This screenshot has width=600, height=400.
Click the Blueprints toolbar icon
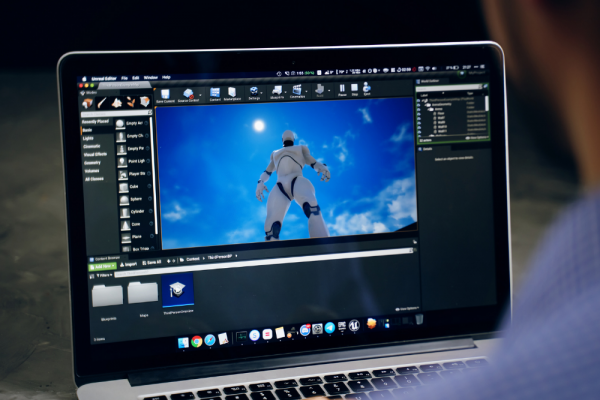(x=277, y=92)
